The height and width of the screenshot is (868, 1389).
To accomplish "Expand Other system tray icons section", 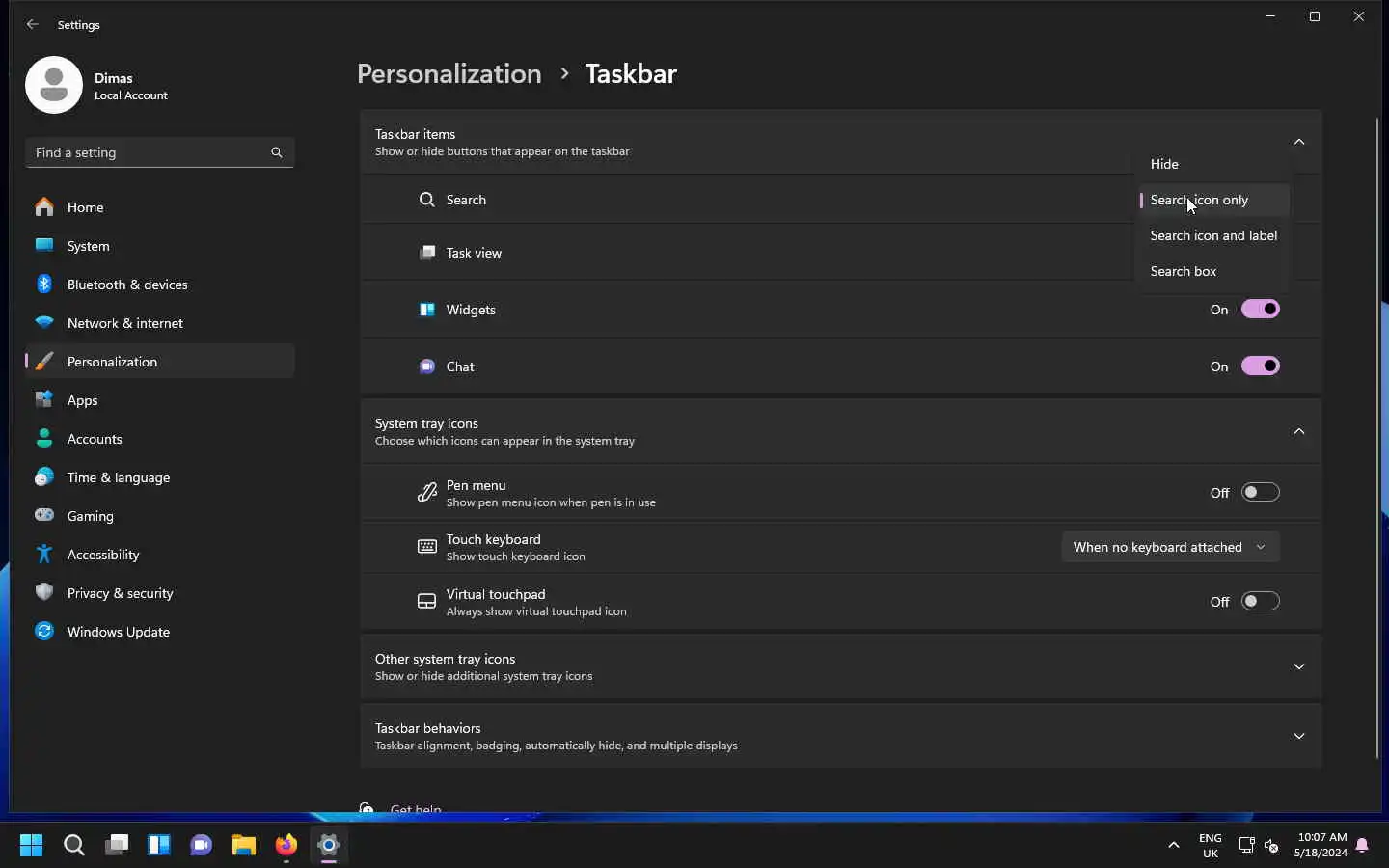I will point(1298,666).
